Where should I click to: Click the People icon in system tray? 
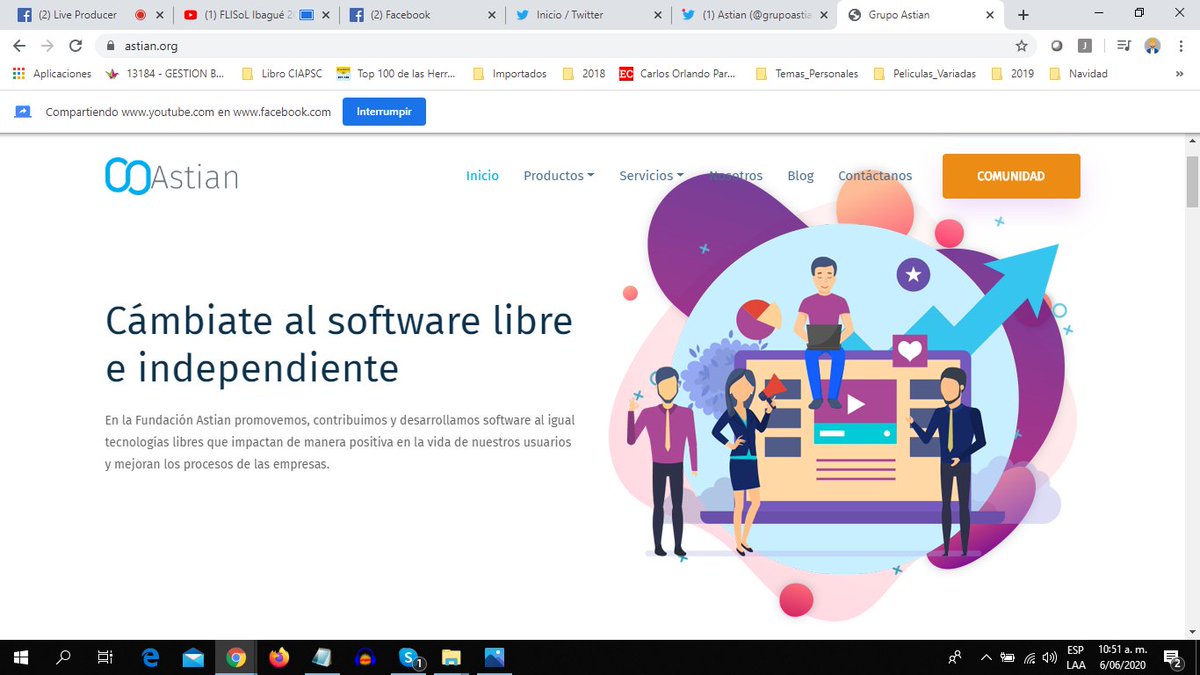tap(955, 657)
